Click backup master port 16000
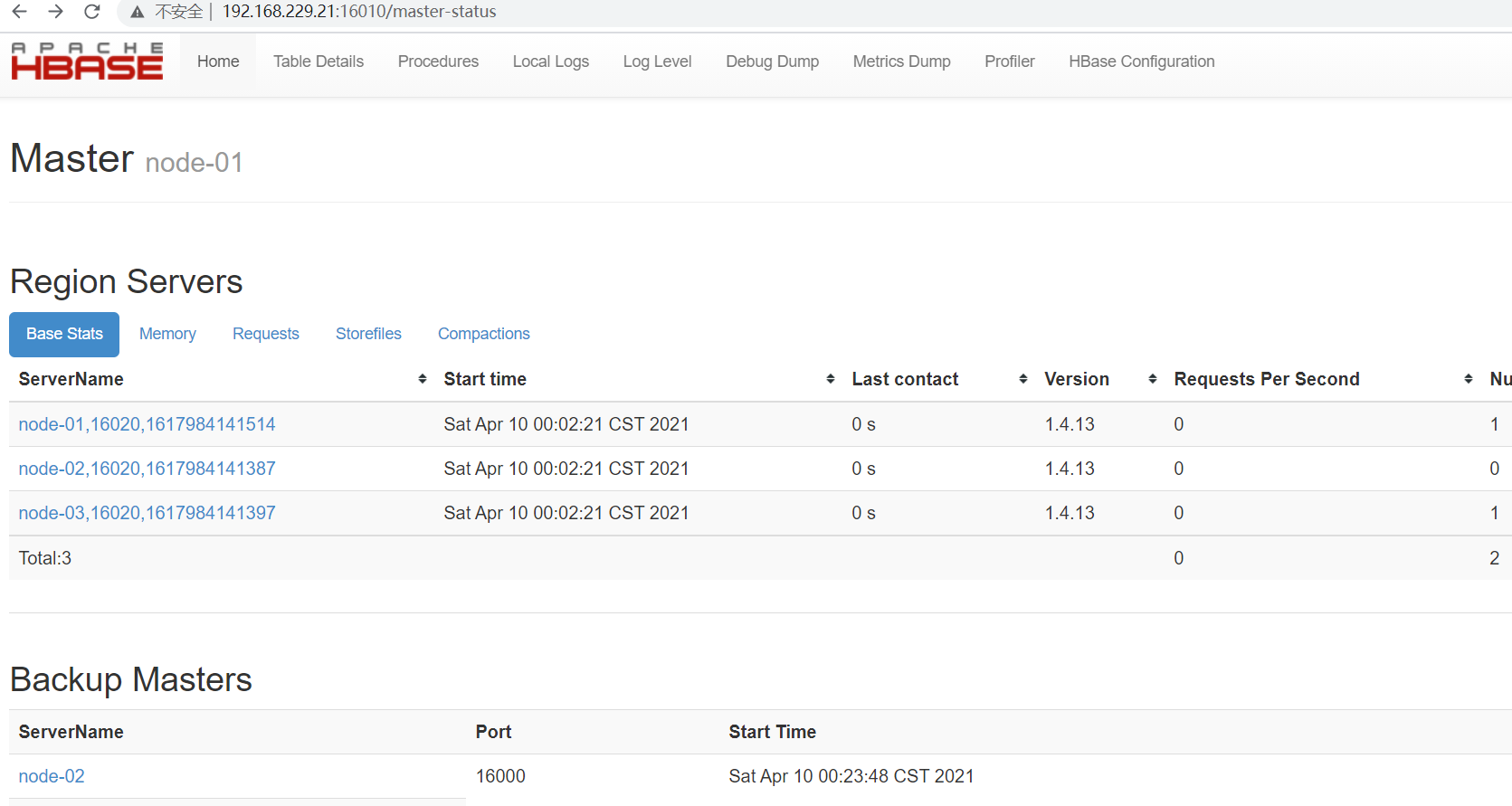Screen dimensions: 1512x806 [500, 776]
